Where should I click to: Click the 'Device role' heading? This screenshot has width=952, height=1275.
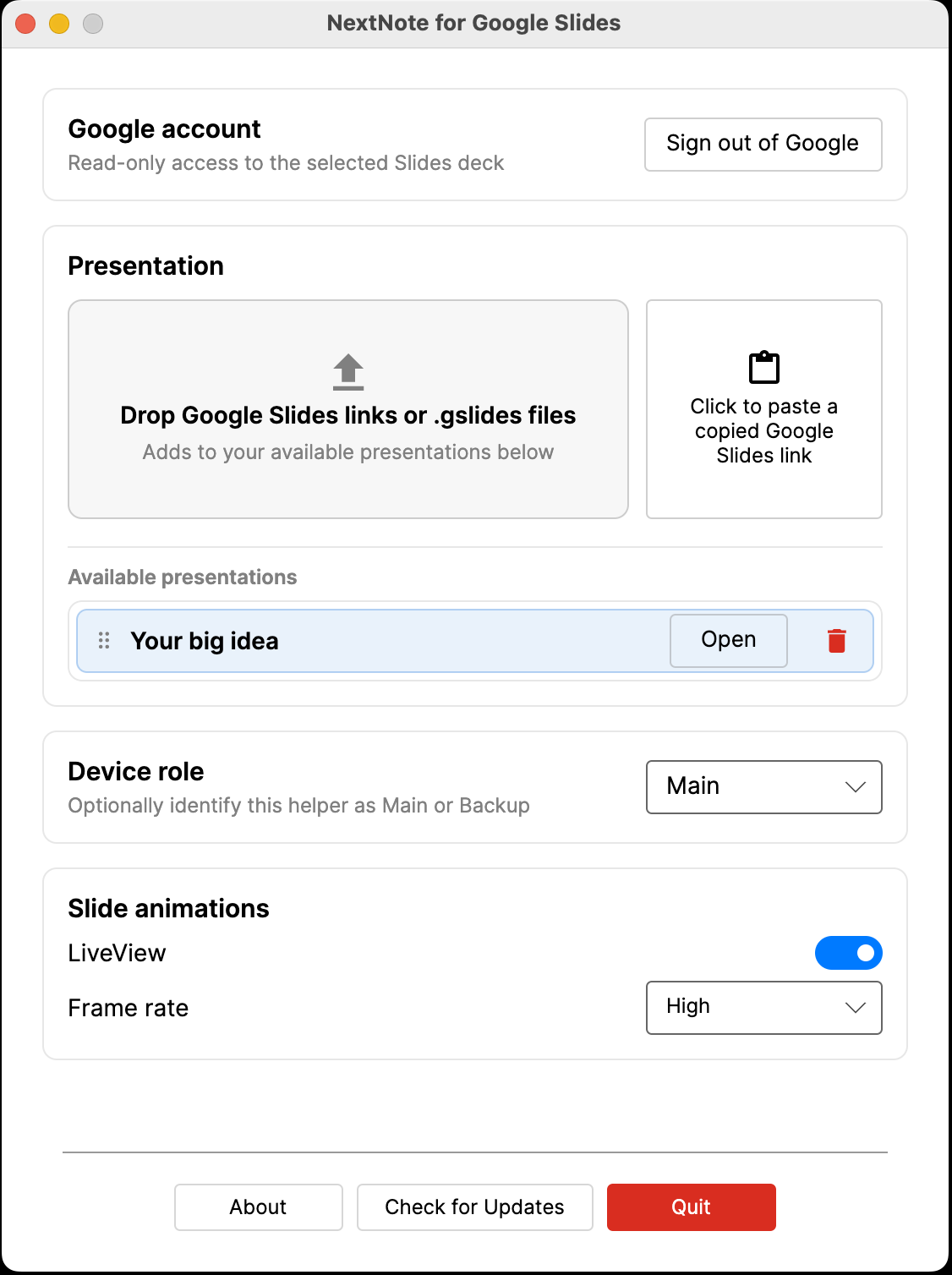coord(136,772)
